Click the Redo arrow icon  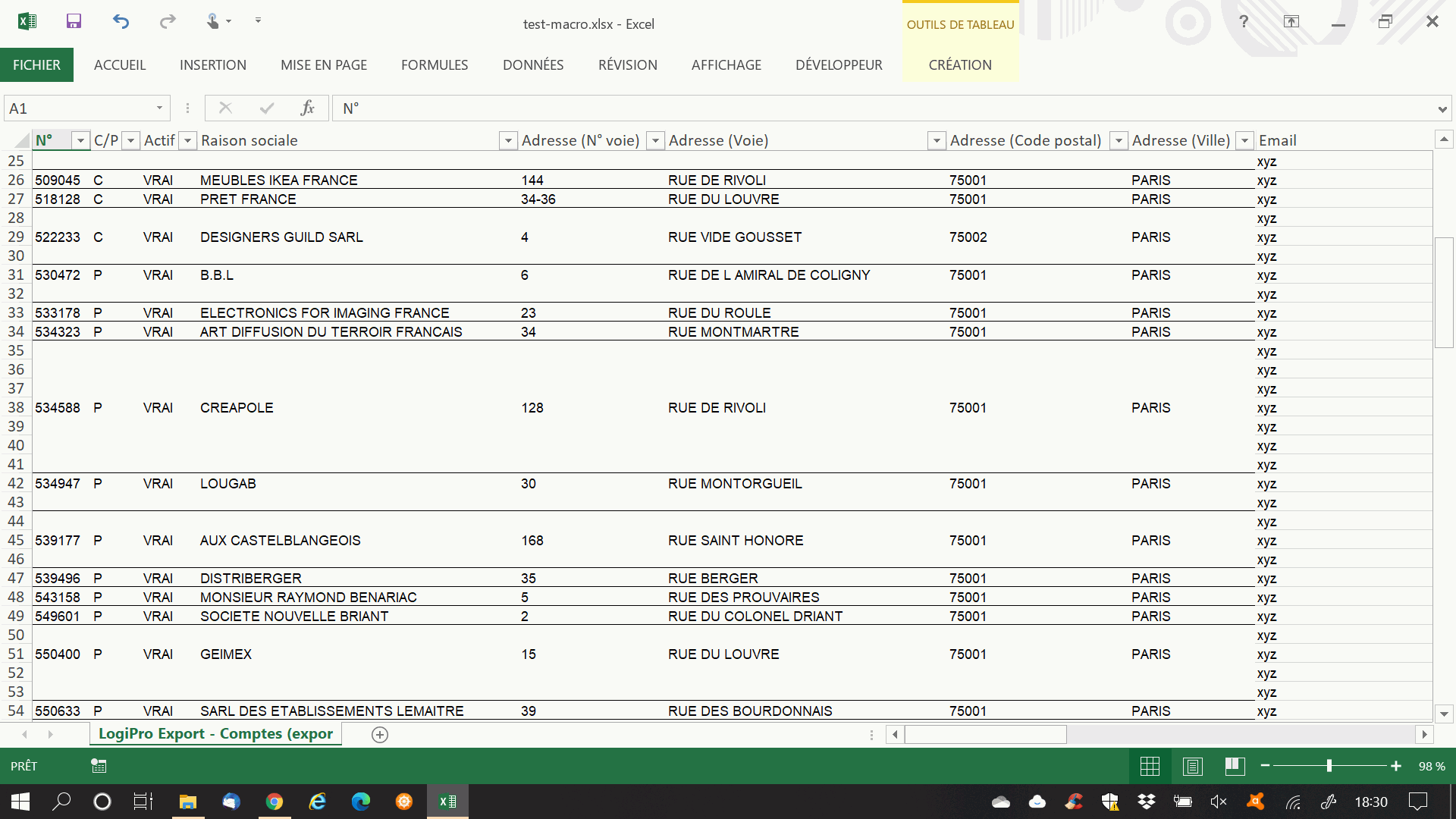[x=167, y=21]
